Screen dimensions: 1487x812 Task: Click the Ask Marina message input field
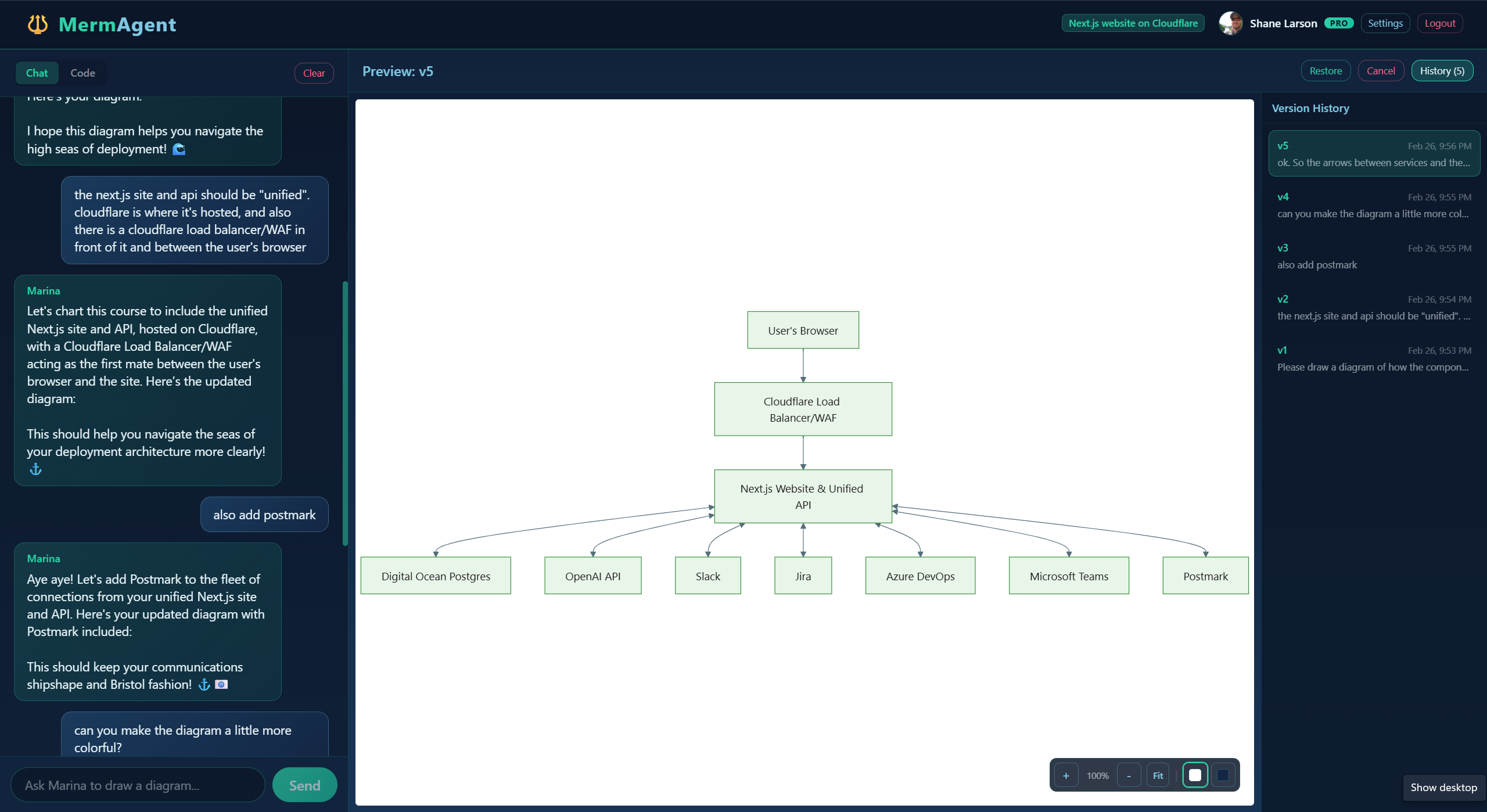(x=137, y=784)
